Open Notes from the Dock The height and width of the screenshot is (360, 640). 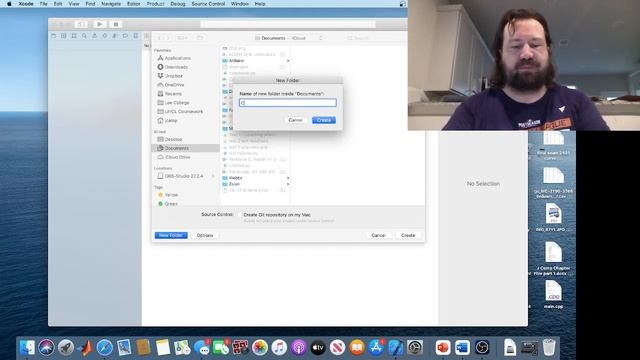[162, 348]
